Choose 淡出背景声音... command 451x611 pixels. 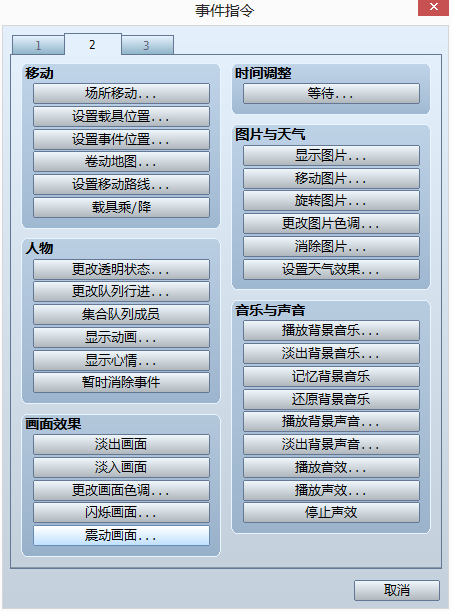pos(331,445)
